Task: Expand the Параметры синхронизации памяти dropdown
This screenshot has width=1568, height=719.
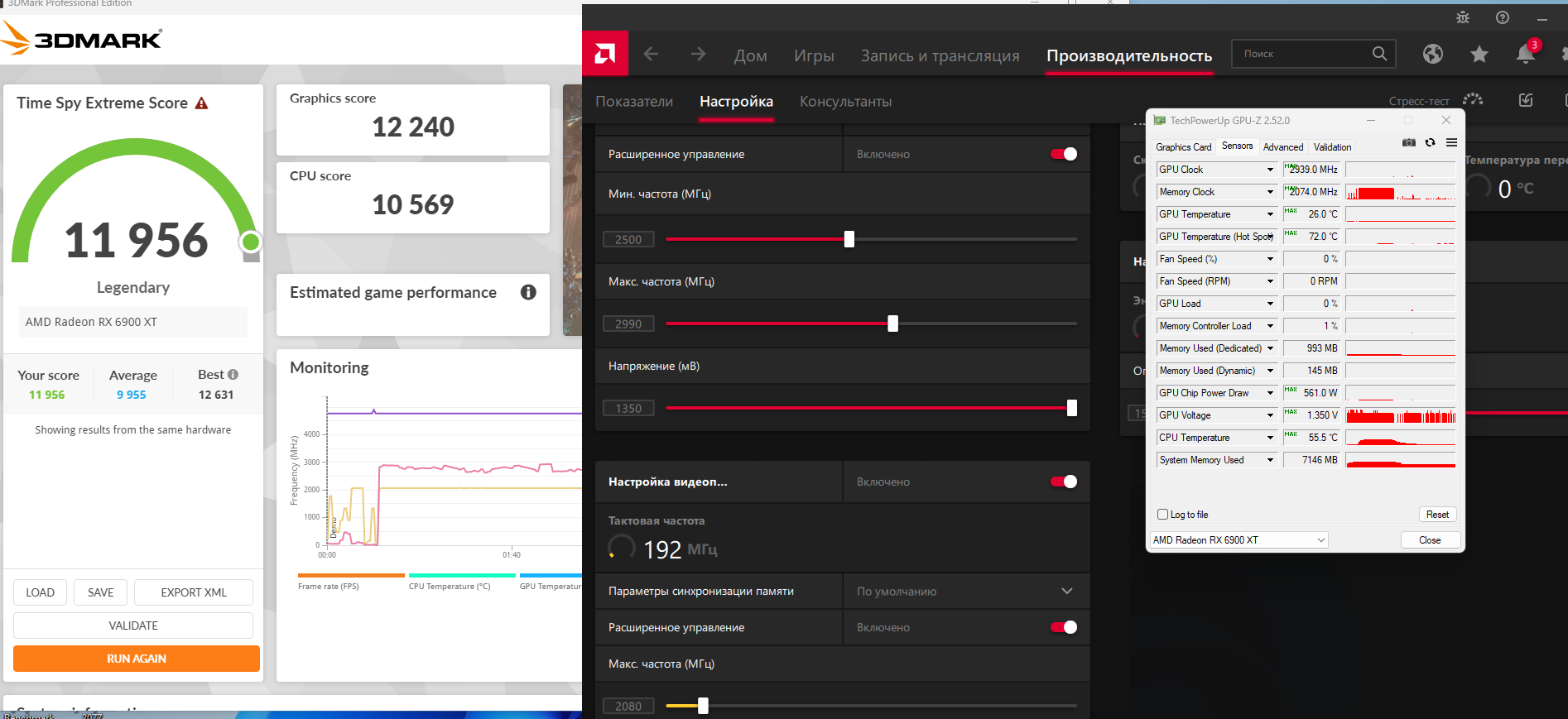Action: (1066, 591)
